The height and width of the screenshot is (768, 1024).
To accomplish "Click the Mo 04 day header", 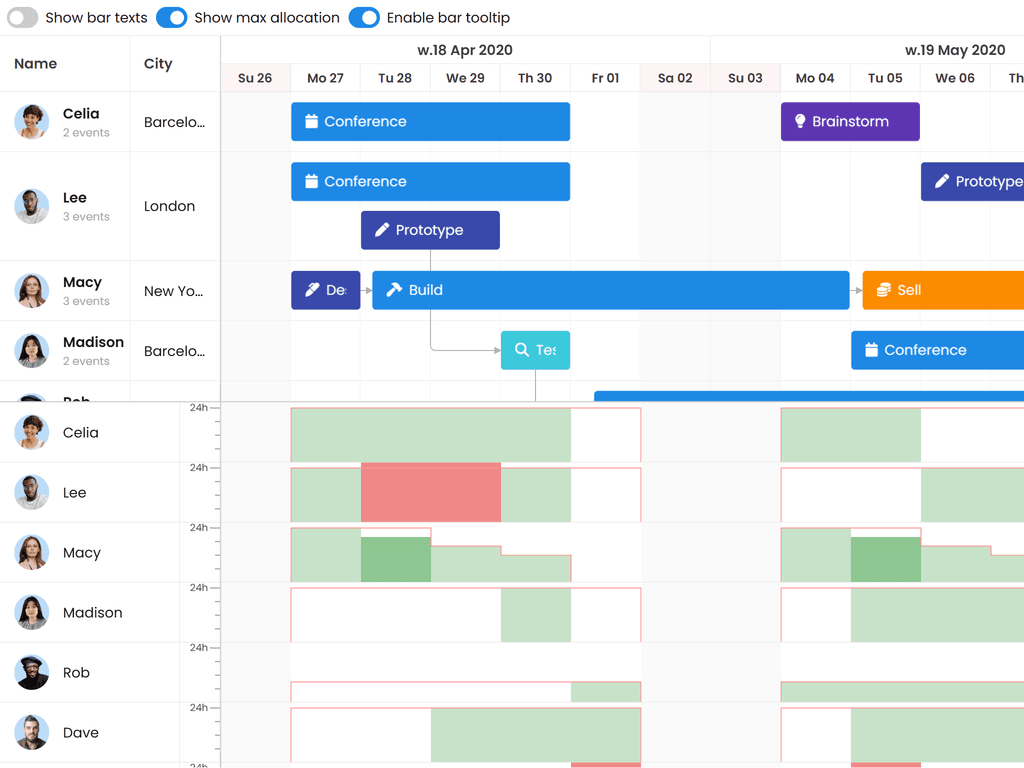I will [815, 78].
